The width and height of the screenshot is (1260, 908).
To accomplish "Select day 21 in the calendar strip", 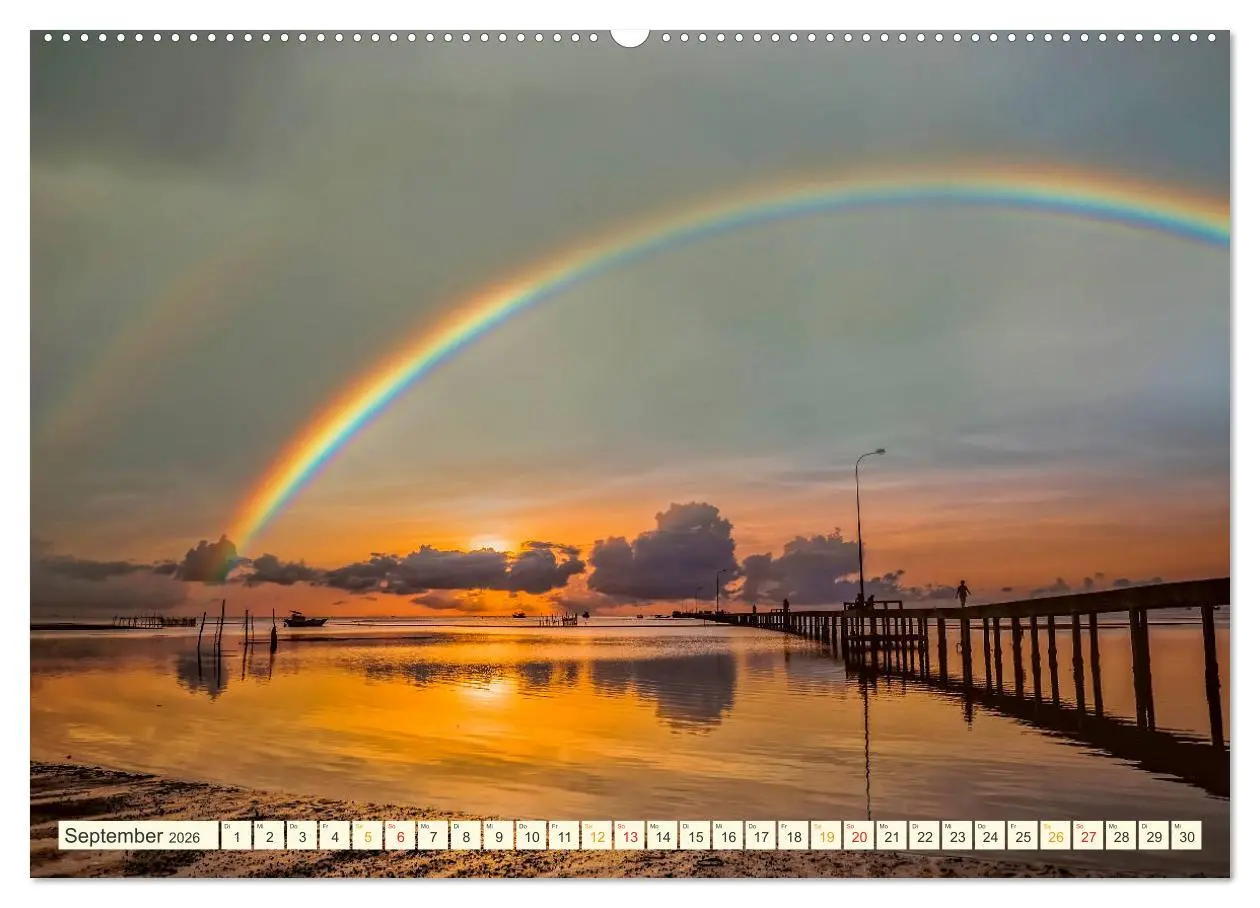I will tap(892, 836).
